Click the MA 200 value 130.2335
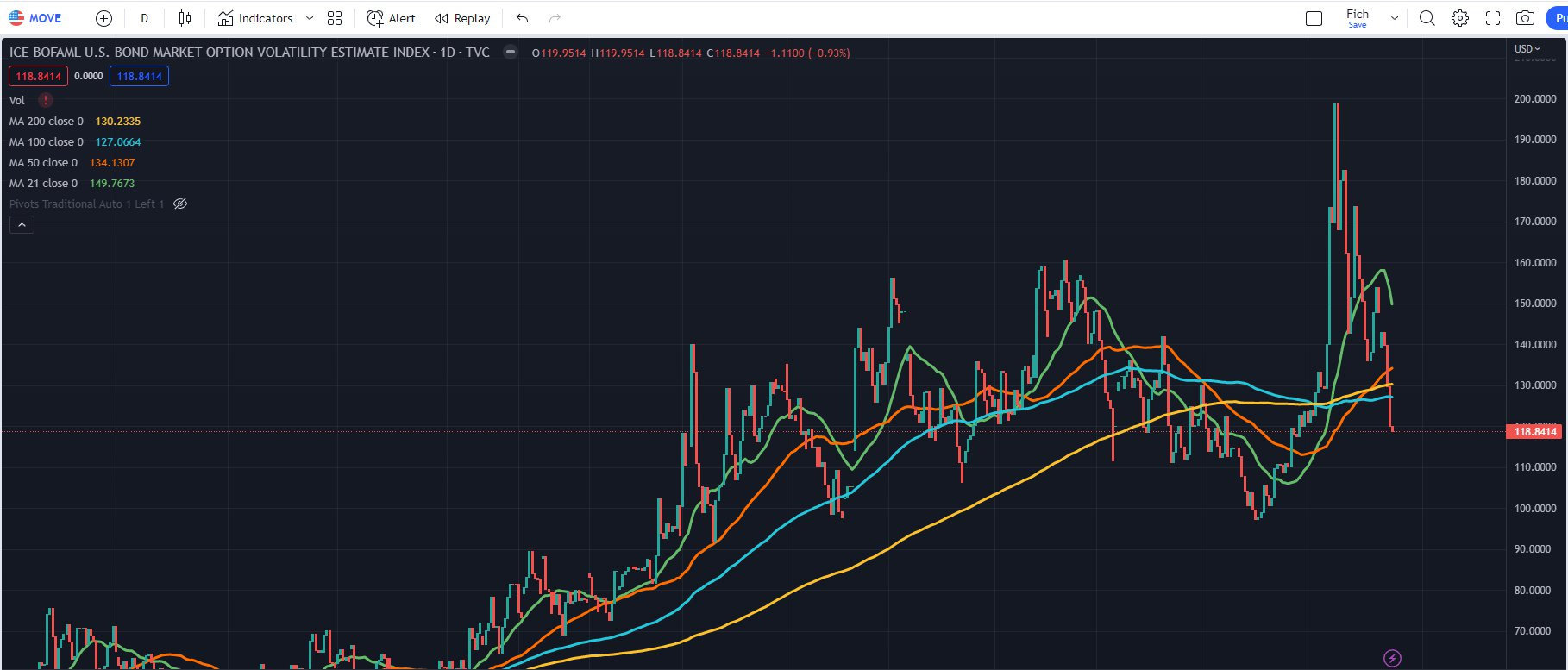 click(118, 122)
